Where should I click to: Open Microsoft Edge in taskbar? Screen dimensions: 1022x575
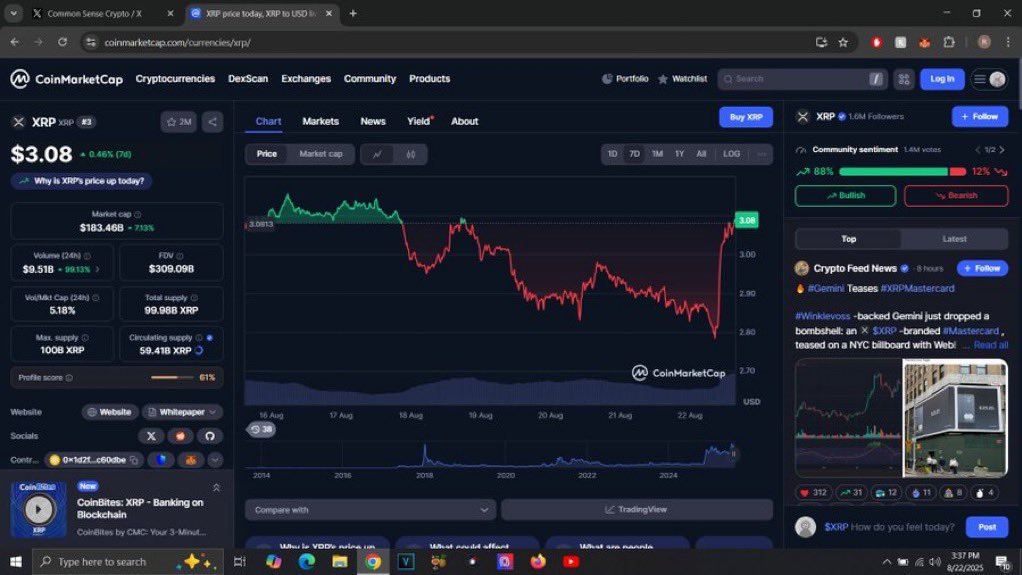[x=306, y=561]
